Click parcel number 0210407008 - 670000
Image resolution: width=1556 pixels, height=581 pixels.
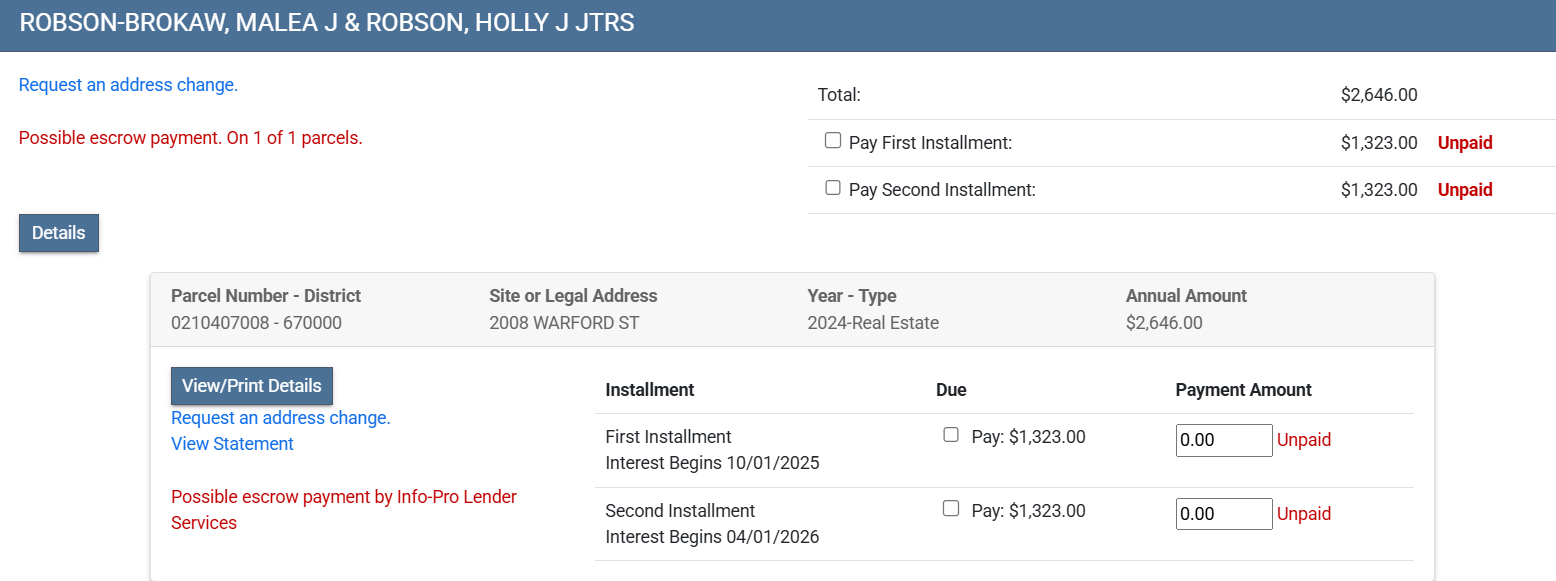click(256, 323)
